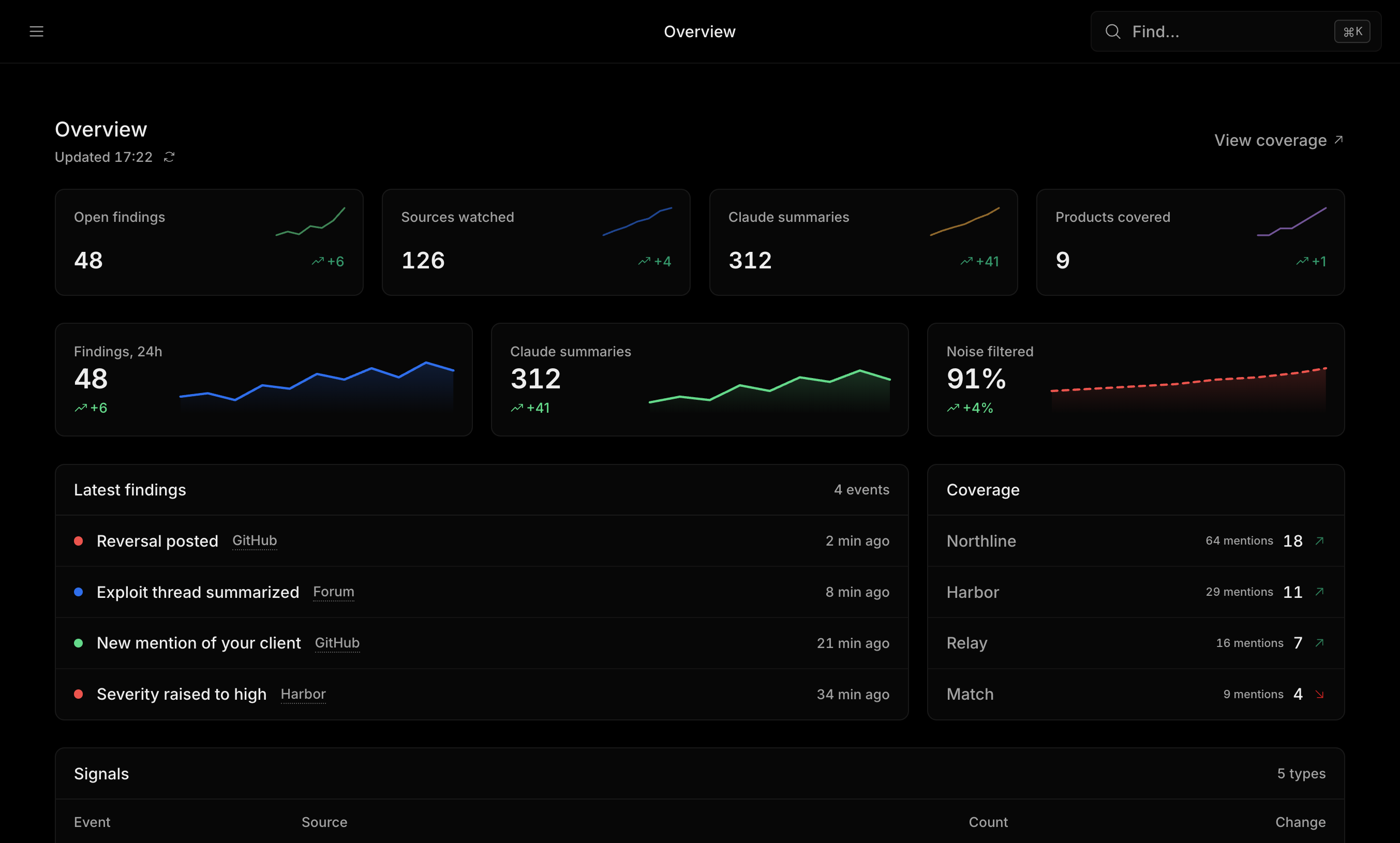Click the Match row red down arrow
Image resolution: width=1400 pixels, height=843 pixels.
click(x=1319, y=694)
